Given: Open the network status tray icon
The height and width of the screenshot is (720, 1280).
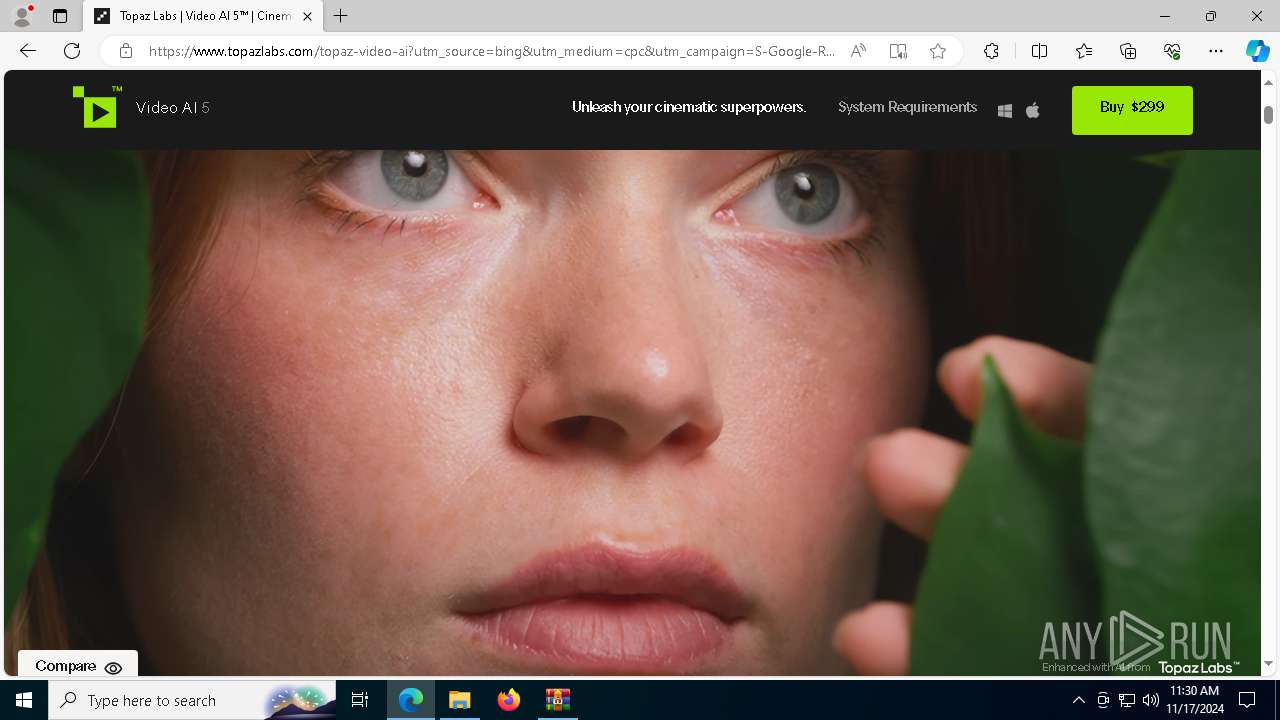Looking at the screenshot, I should 1127,700.
